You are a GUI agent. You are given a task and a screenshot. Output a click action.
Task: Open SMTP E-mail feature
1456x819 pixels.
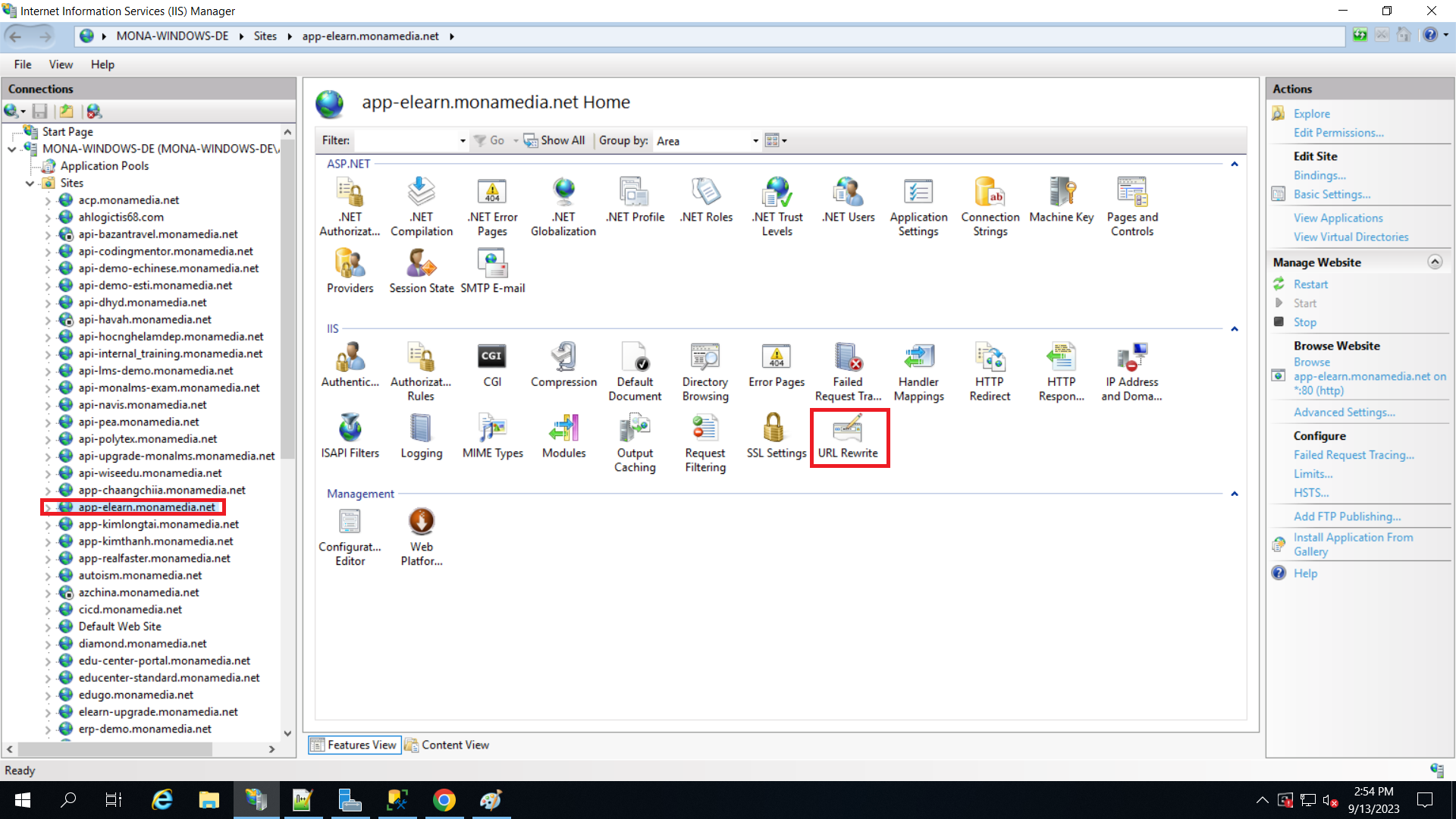coord(492,271)
